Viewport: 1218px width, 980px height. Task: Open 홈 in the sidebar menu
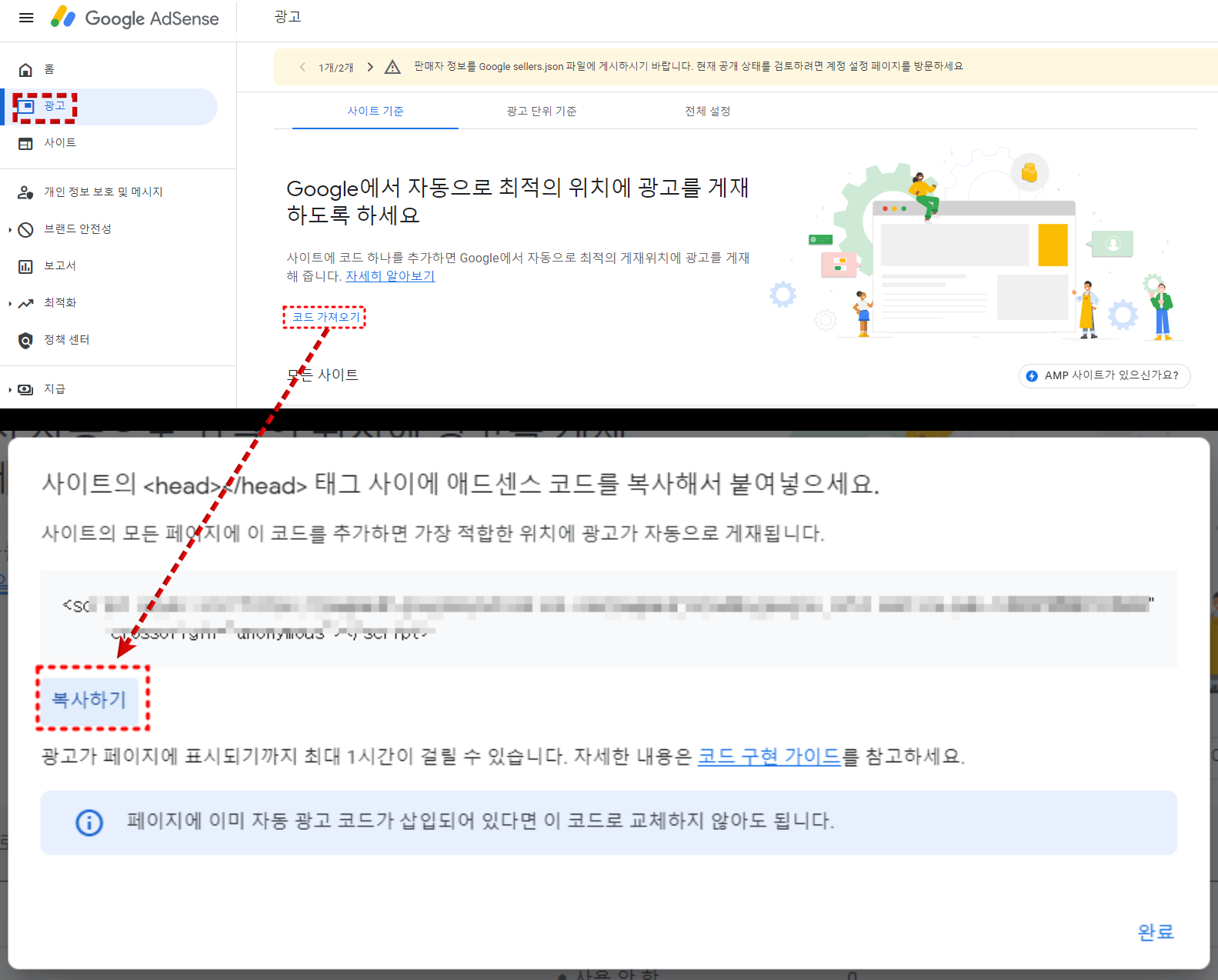[49, 70]
